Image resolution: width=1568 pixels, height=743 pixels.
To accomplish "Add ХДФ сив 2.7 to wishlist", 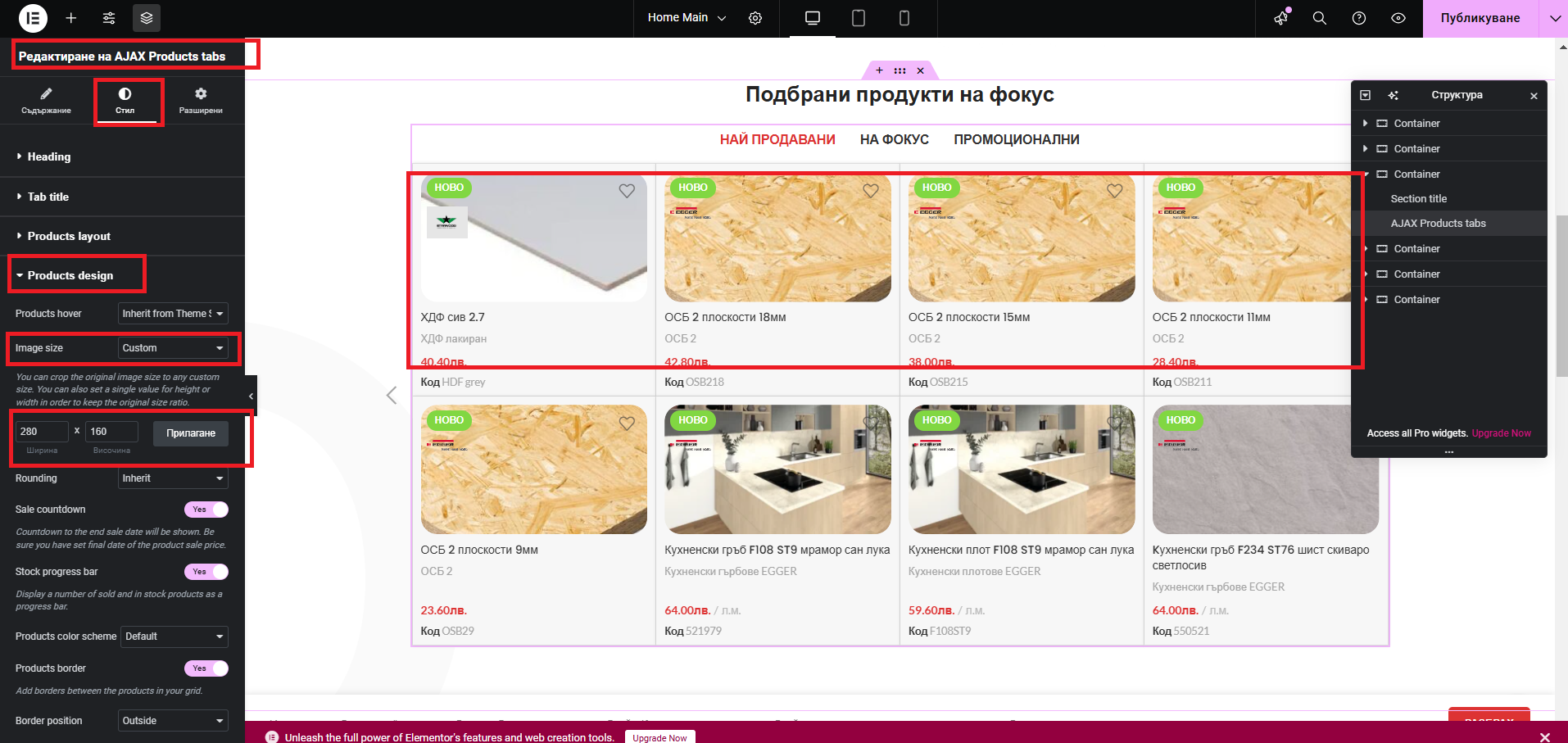I will (627, 191).
